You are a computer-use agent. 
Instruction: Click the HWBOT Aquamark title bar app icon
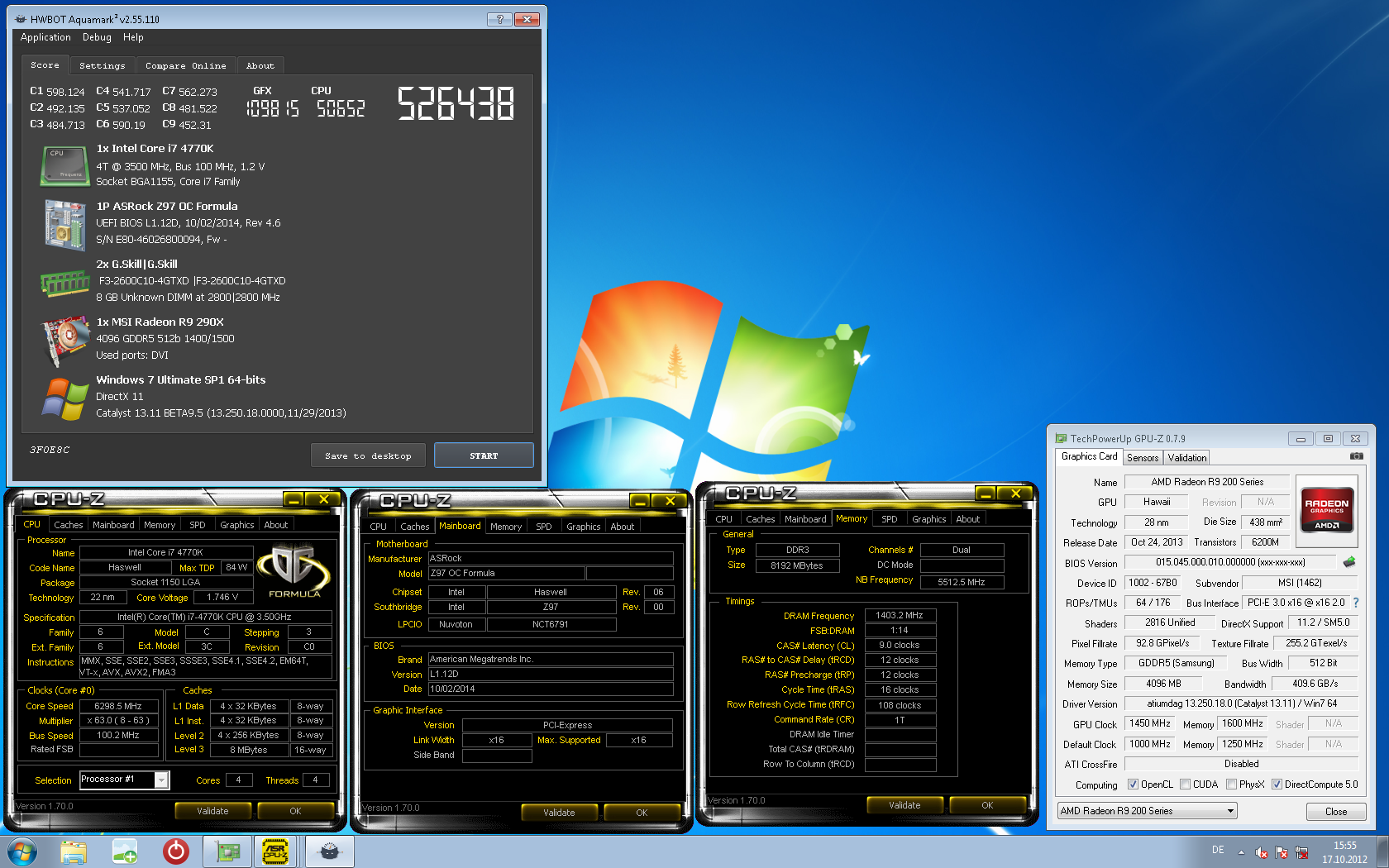click(x=20, y=19)
